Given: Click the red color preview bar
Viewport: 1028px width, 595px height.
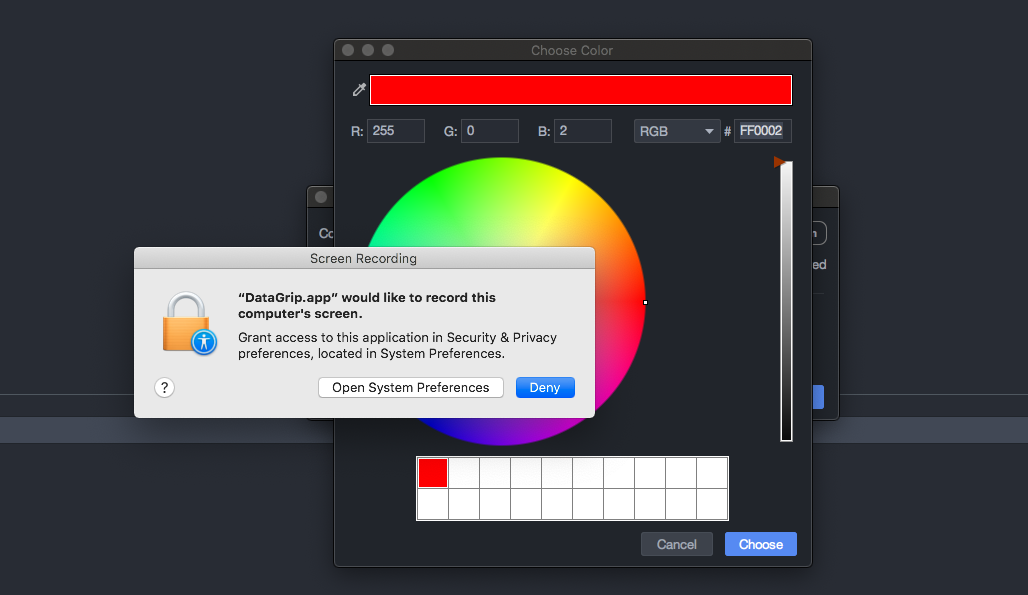Looking at the screenshot, I should coord(580,90).
